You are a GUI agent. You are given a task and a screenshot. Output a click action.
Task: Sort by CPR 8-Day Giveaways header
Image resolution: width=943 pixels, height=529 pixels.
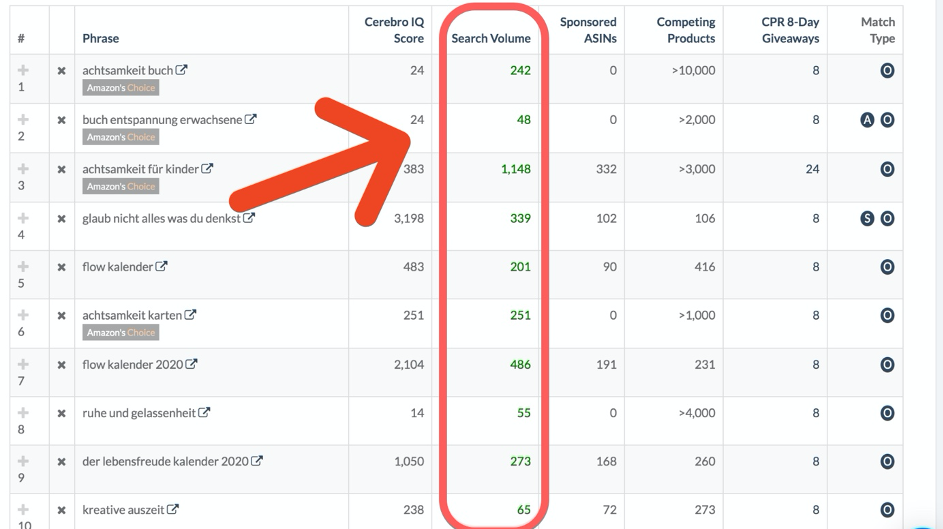point(790,30)
